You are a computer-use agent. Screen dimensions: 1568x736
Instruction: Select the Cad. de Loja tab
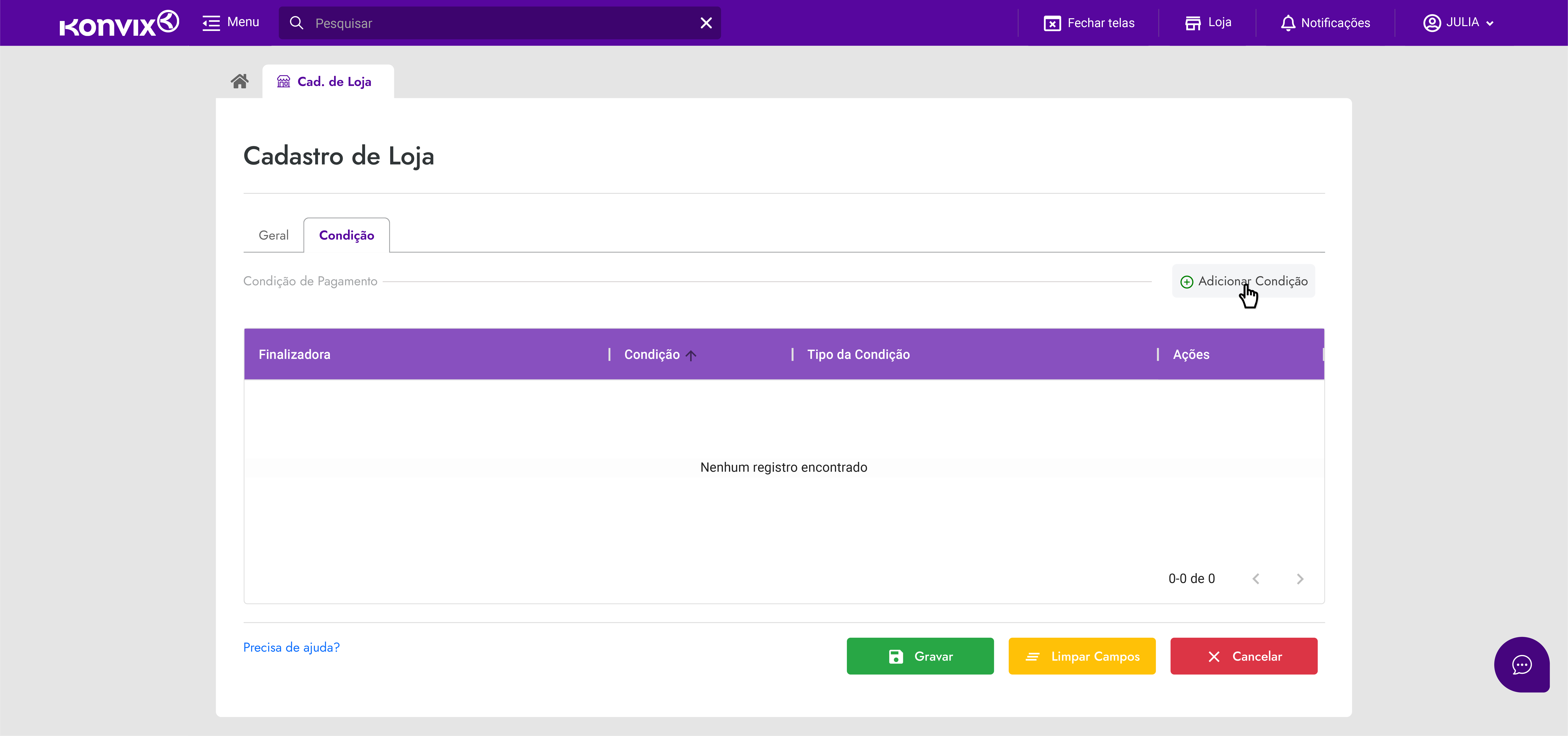(x=328, y=82)
